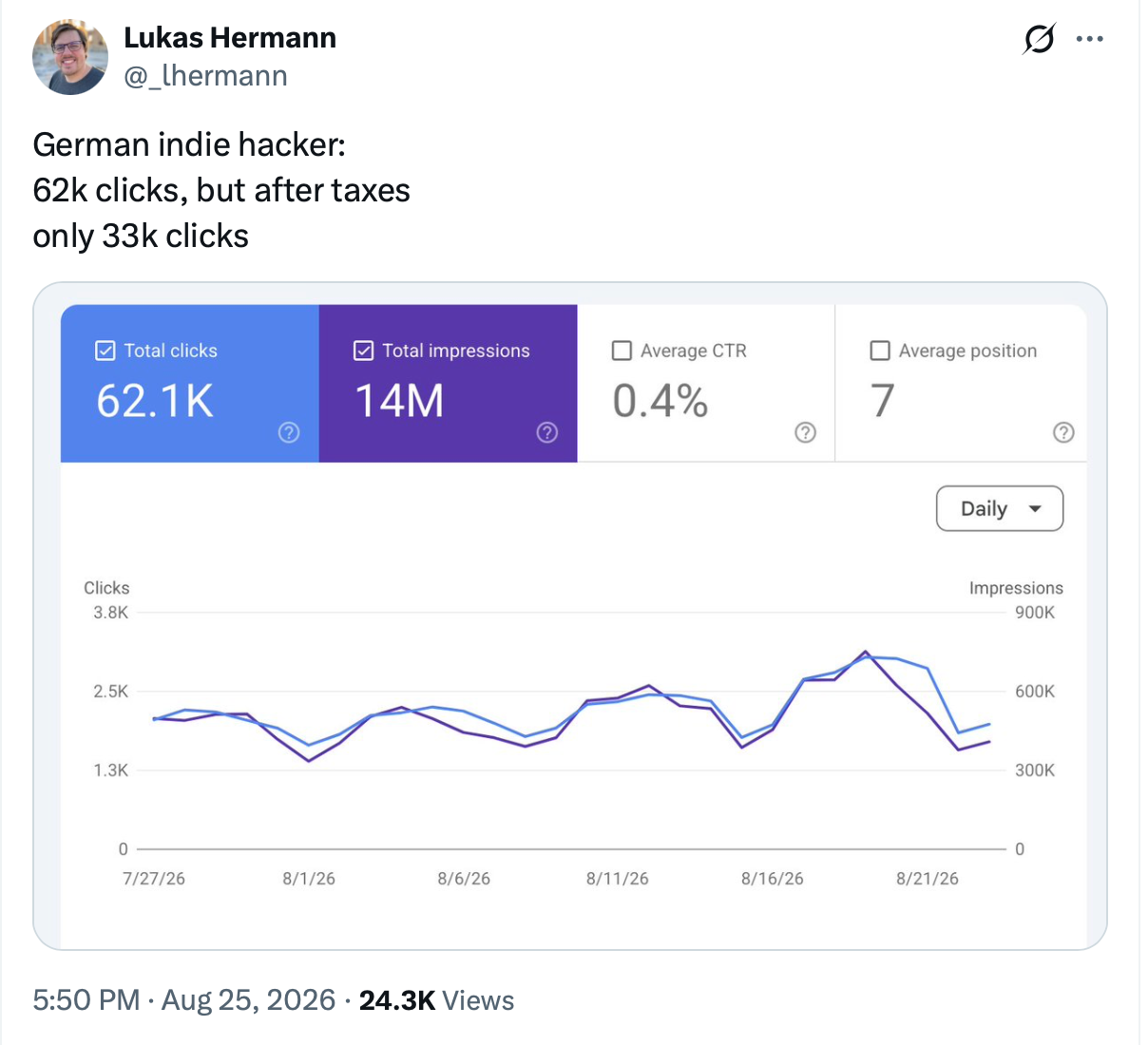Click the 5:50 PM Aug 25, 2026 timestamp
Viewport: 1148px width, 1045px height.
coord(184,999)
